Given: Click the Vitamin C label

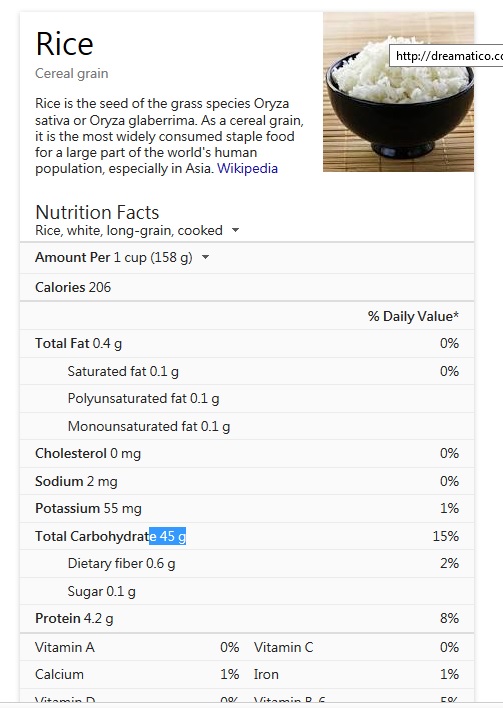Looking at the screenshot, I should pos(284,647).
